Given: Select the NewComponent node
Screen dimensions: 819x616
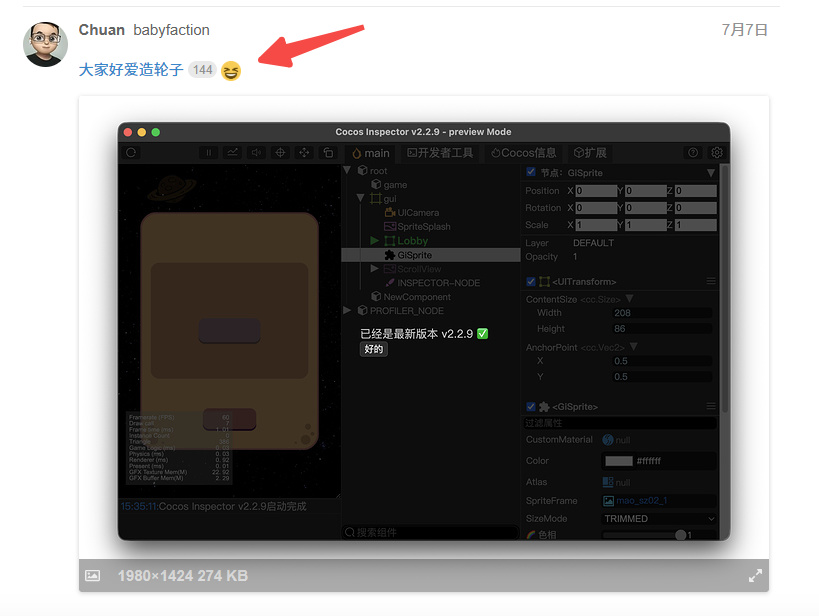Looking at the screenshot, I should [x=417, y=297].
